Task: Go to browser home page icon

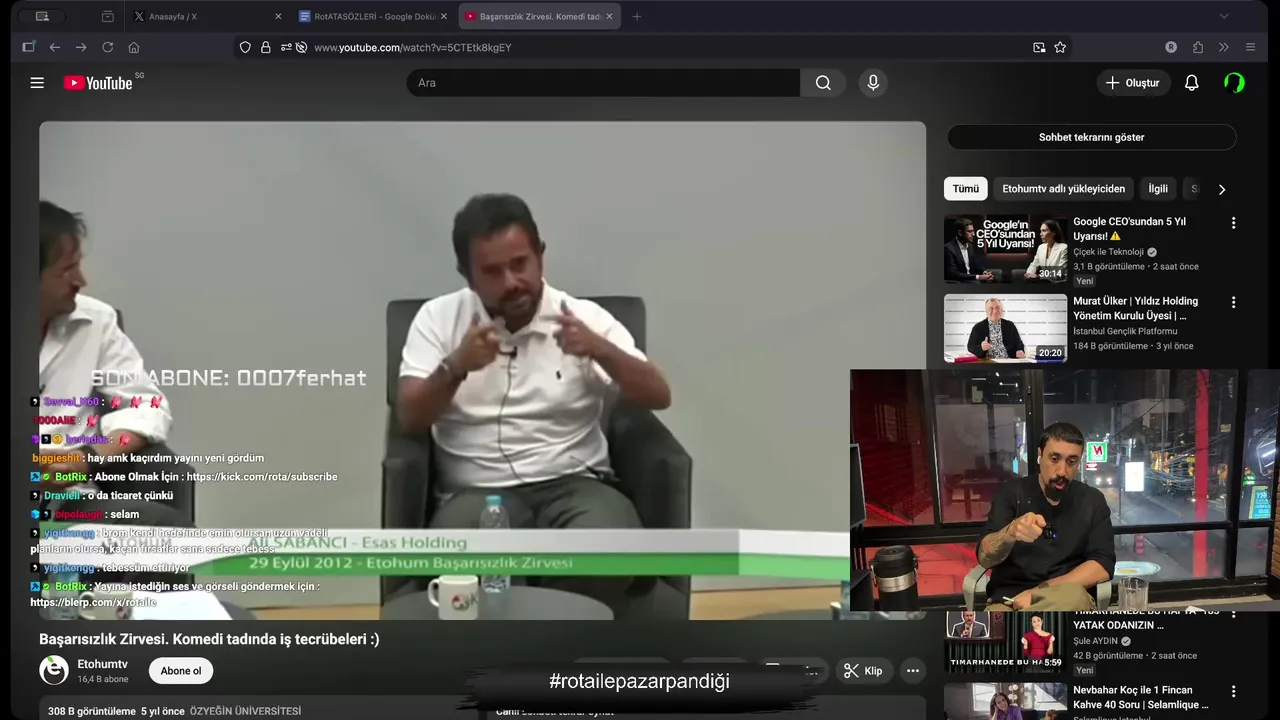Action: pyautogui.click(x=134, y=47)
